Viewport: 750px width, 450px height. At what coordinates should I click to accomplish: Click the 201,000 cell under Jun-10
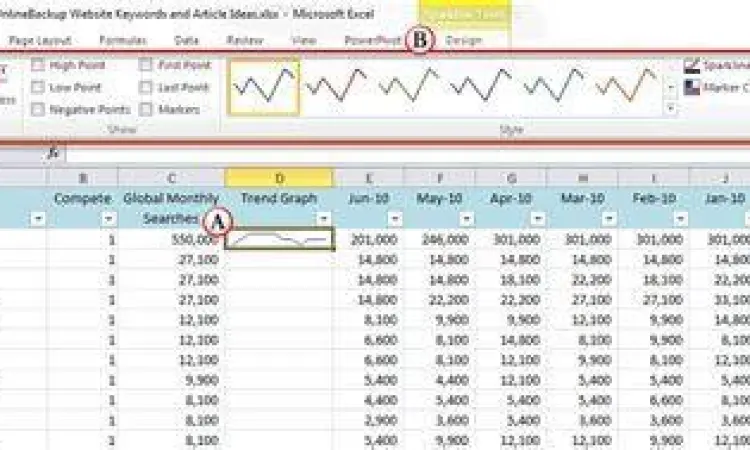[368, 239]
